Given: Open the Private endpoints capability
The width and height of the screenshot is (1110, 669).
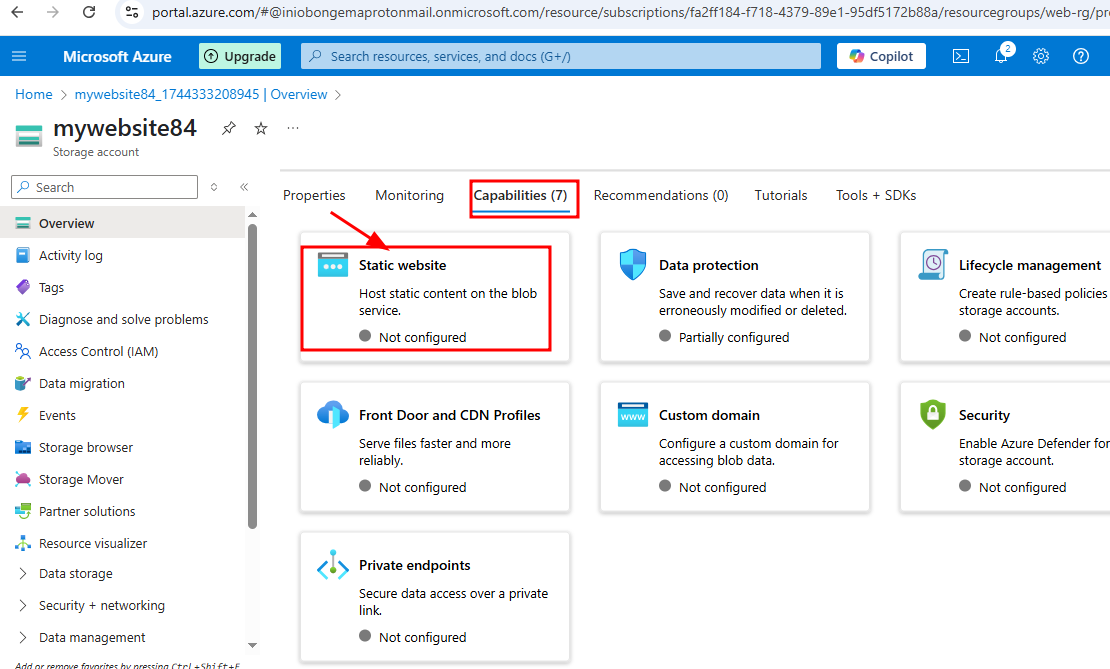Looking at the screenshot, I should click(x=435, y=597).
